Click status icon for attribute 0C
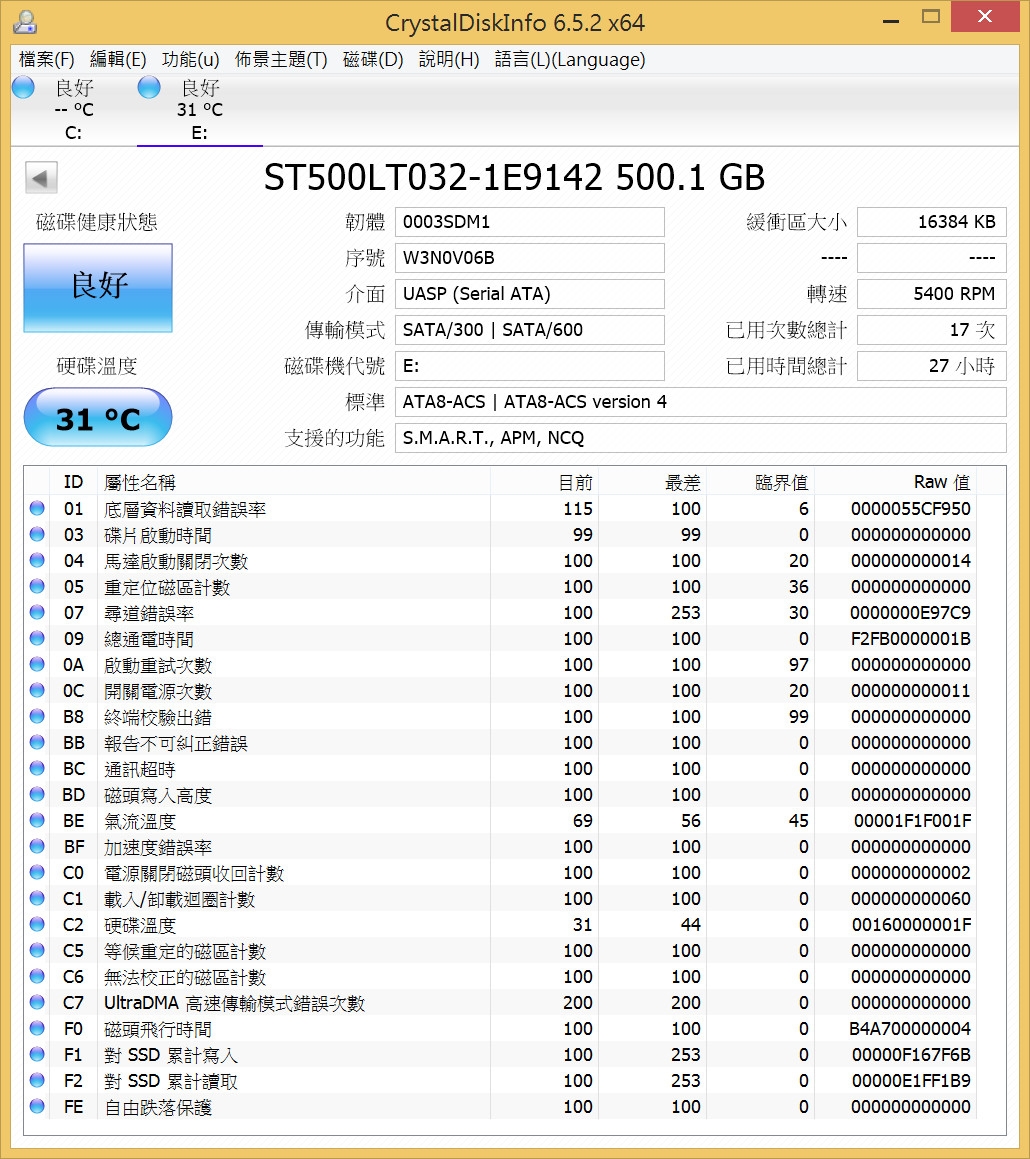Screen dimensions: 1030x1159 (37, 690)
